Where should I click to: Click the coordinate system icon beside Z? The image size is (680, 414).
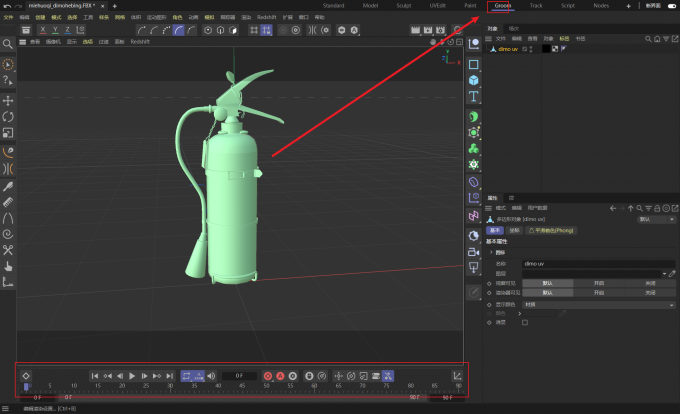pyautogui.click(x=80, y=30)
